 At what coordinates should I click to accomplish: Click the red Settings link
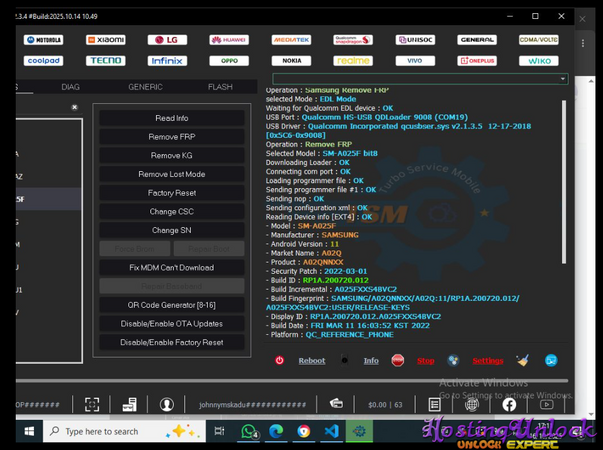(x=488, y=361)
